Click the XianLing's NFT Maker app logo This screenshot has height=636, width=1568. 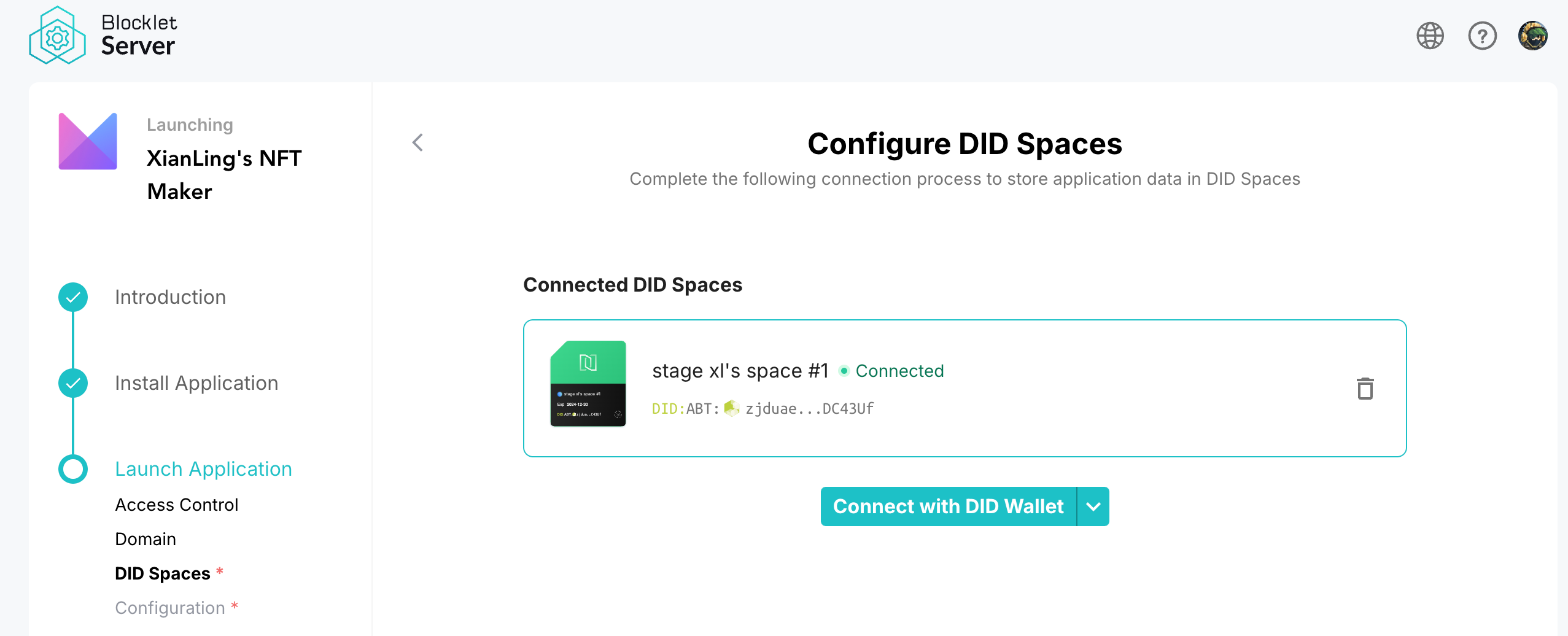88,141
